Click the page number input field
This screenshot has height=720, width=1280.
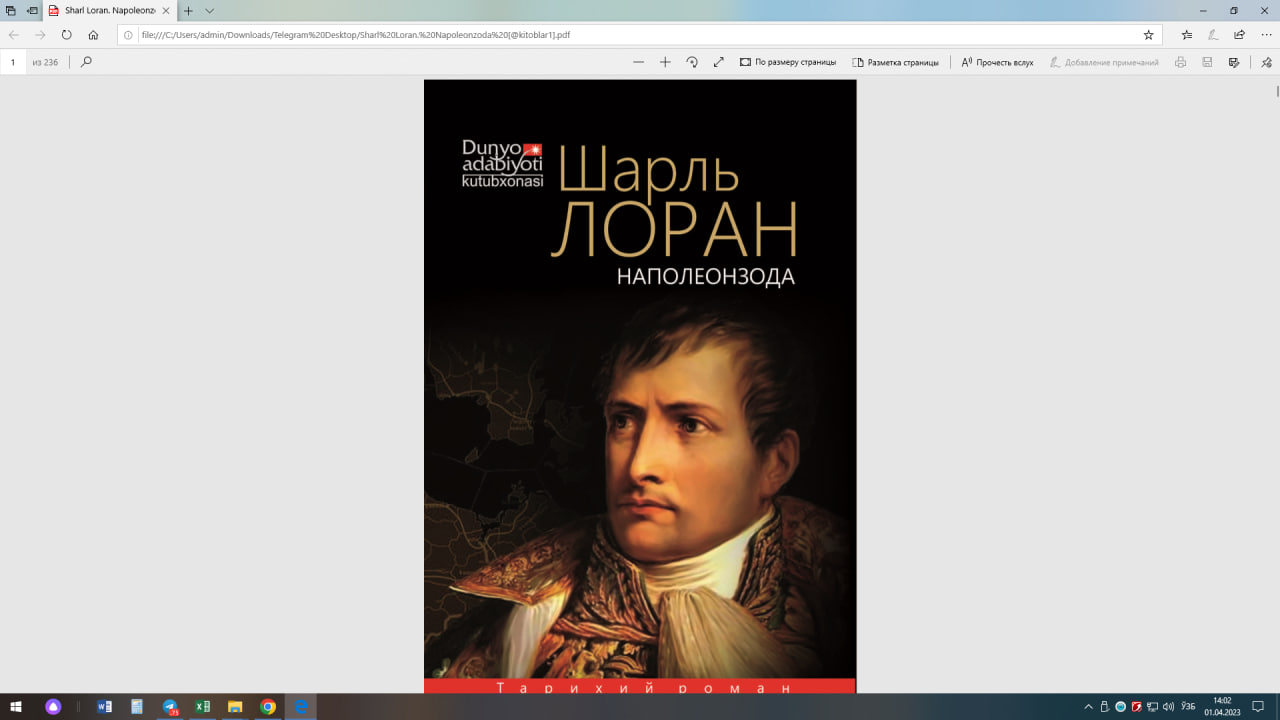pyautogui.click(x=14, y=62)
